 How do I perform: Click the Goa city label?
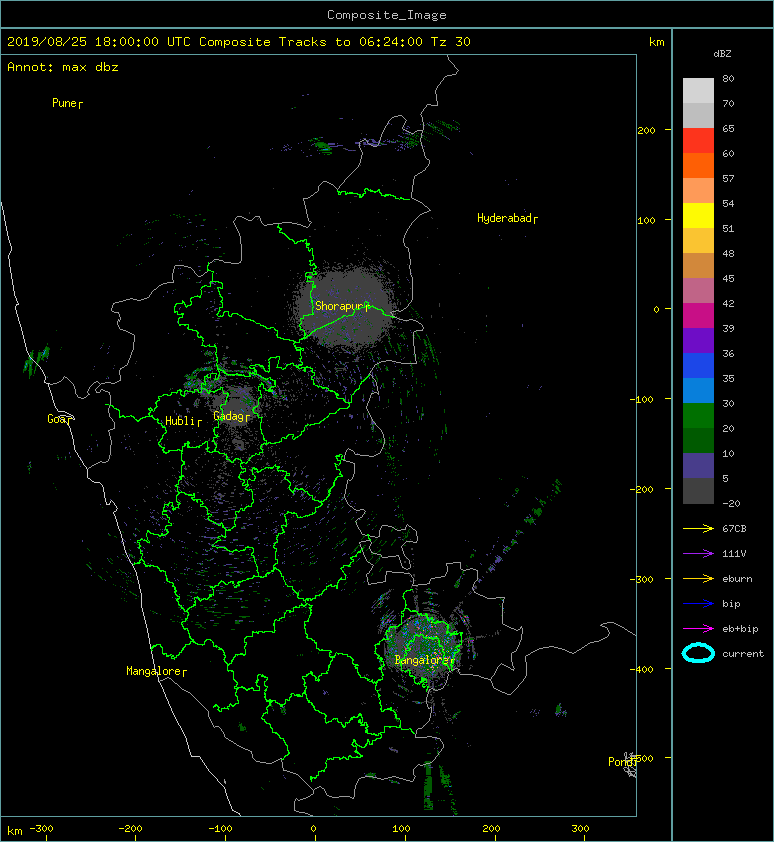(59, 419)
